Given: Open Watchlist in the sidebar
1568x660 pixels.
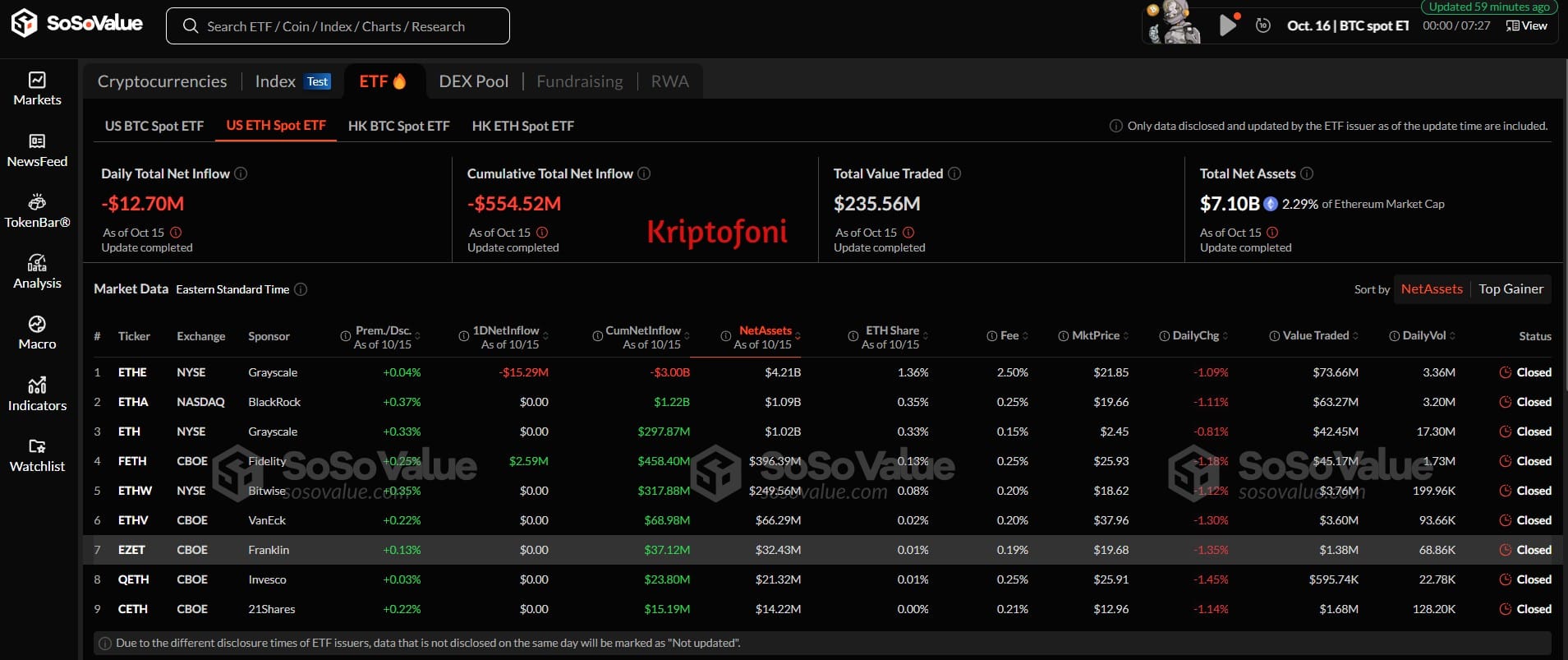Looking at the screenshot, I should [x=37, y=455].
